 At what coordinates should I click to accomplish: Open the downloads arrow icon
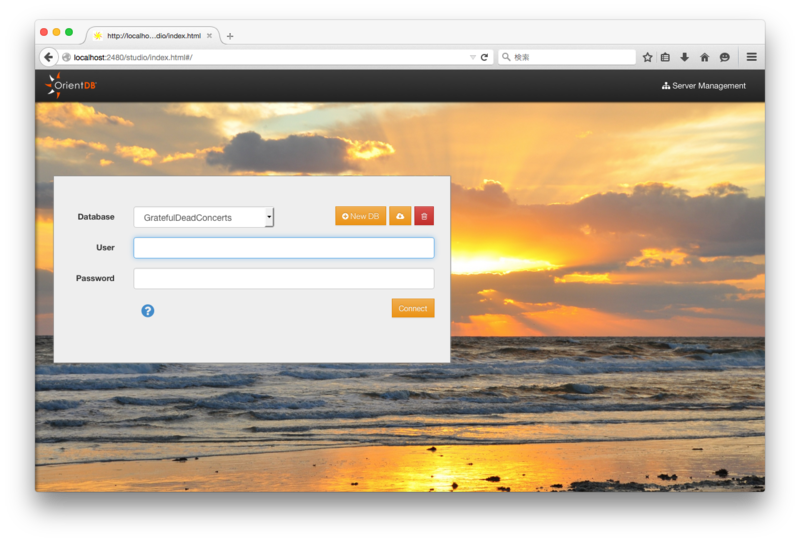click(x=685, y=57)
